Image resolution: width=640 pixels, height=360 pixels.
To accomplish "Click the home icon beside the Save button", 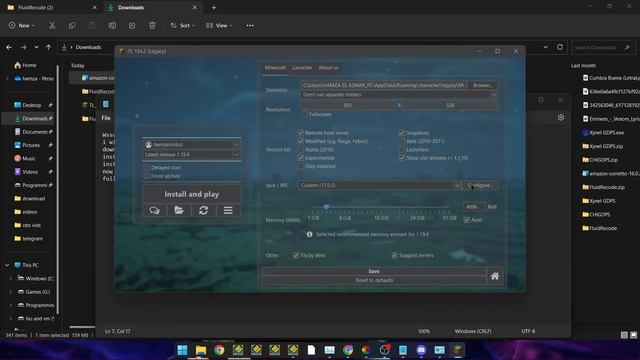I will pyautogui.click(x=495, y=276).
